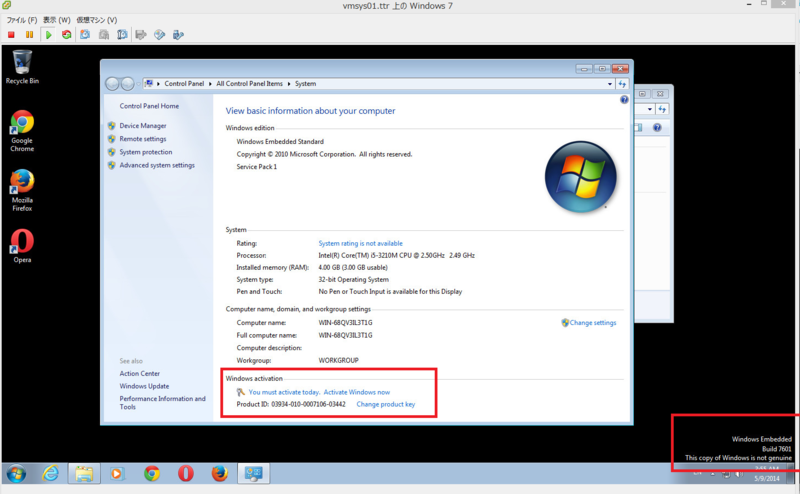Open Windows Update under See also
Screen dimensions: 800x494
[x=144, y=386]
